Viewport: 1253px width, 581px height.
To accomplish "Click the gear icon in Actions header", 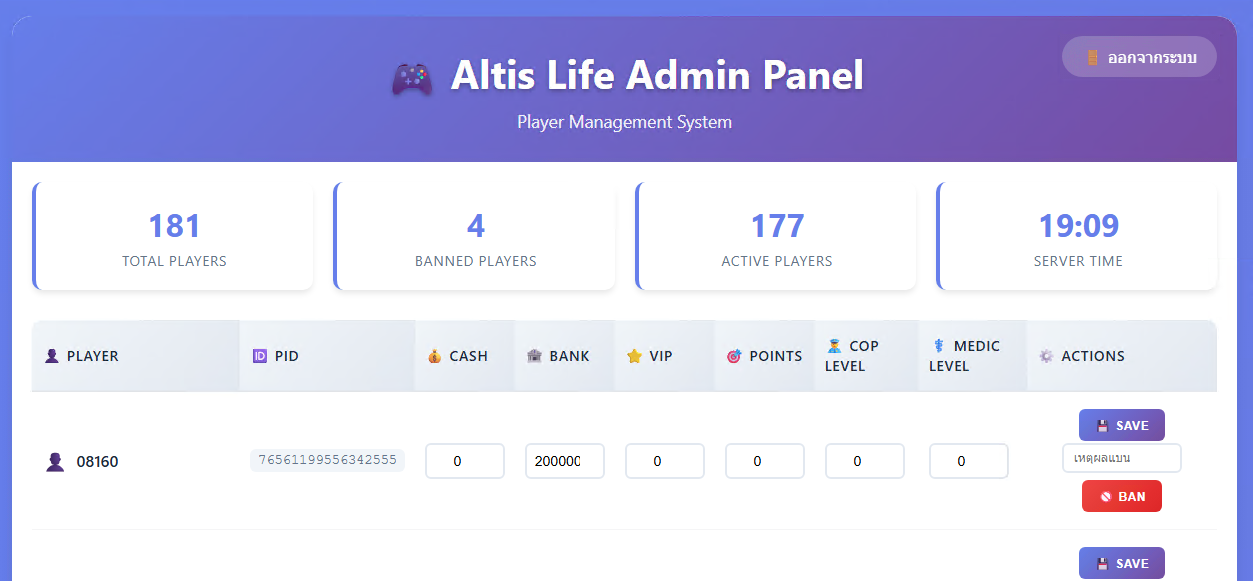I will click(x=1046, y=356).
